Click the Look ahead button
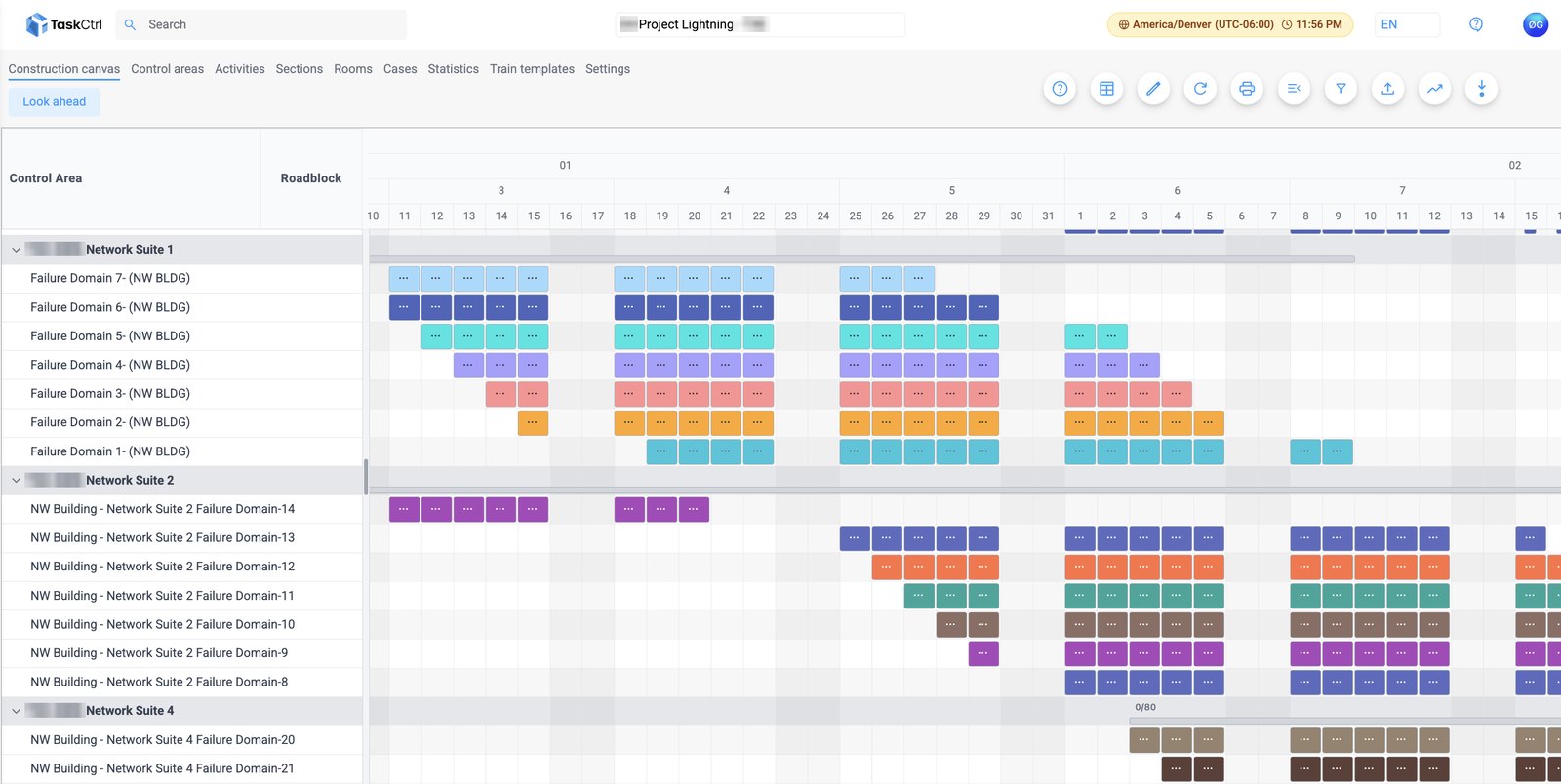 [x=55, y=101]
